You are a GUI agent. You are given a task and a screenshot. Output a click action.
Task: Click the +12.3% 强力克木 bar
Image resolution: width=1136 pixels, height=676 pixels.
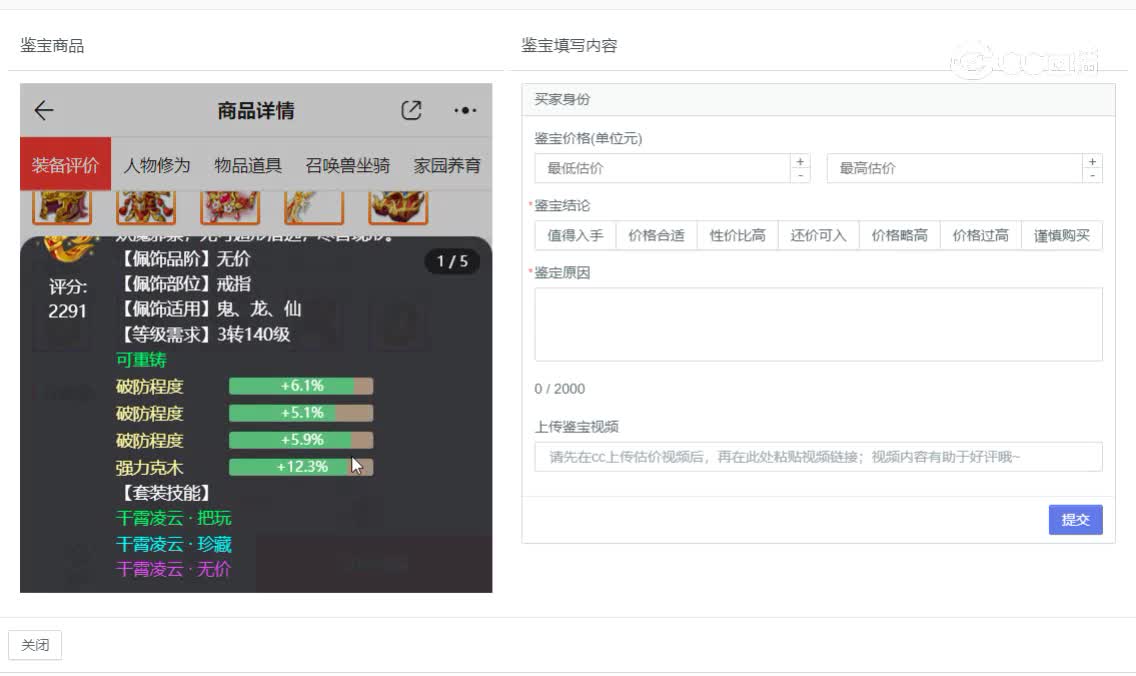point(301,467)
